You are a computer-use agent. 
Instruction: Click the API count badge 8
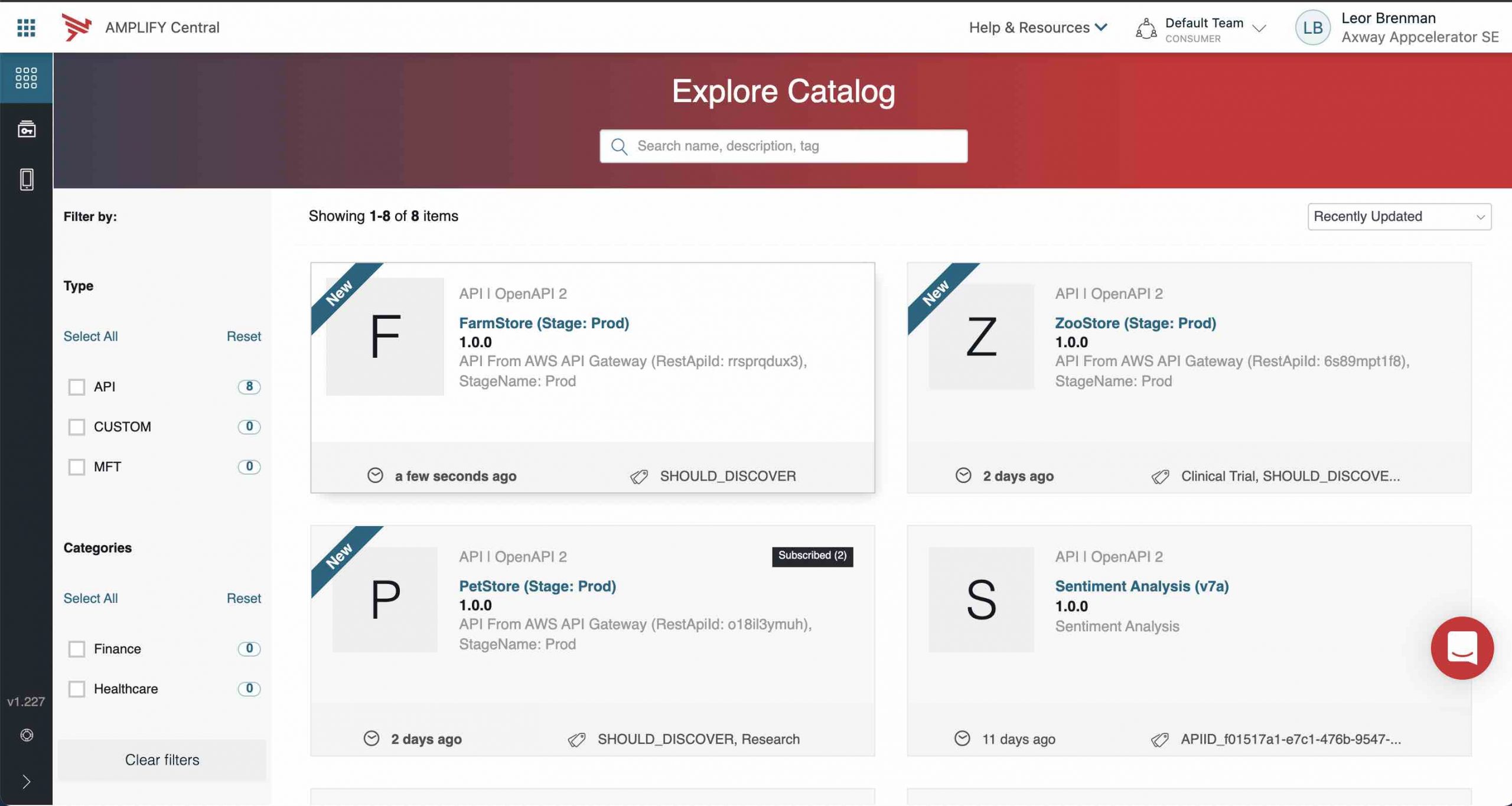tap(249, 387)
